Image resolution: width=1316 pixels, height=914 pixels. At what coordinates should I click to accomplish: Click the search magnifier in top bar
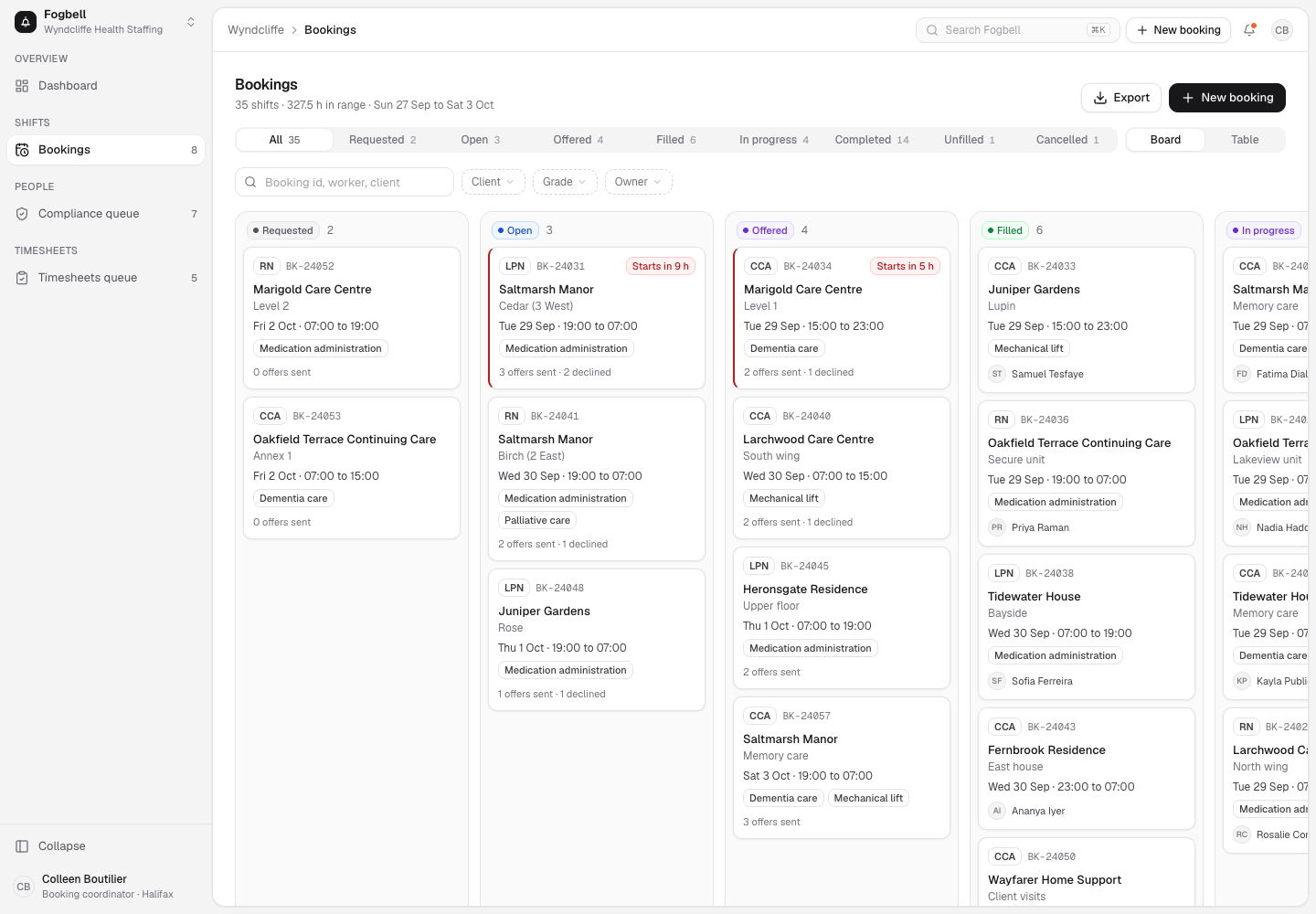pos(932,30)
